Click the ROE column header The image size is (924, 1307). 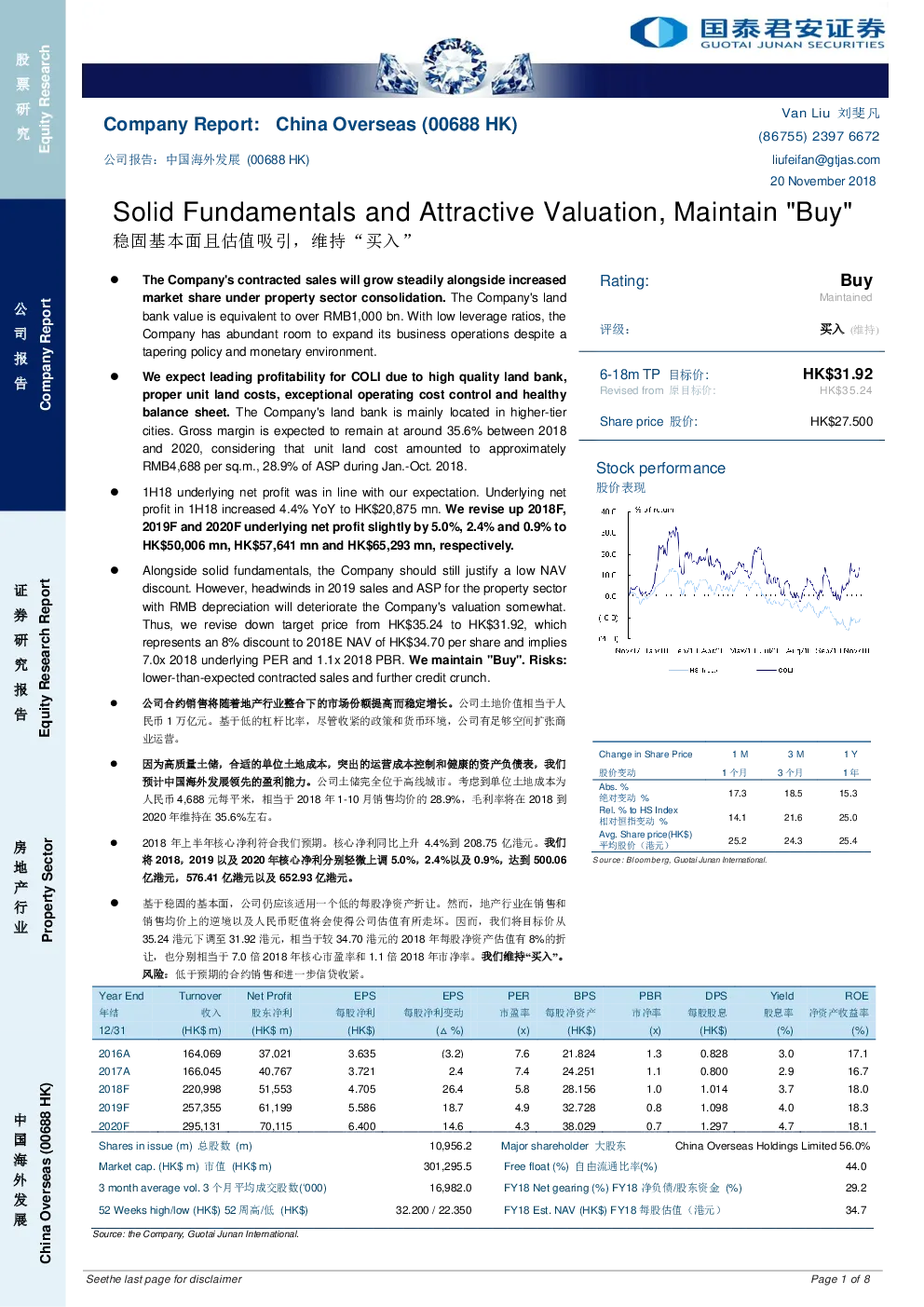[x=856, y=996]
